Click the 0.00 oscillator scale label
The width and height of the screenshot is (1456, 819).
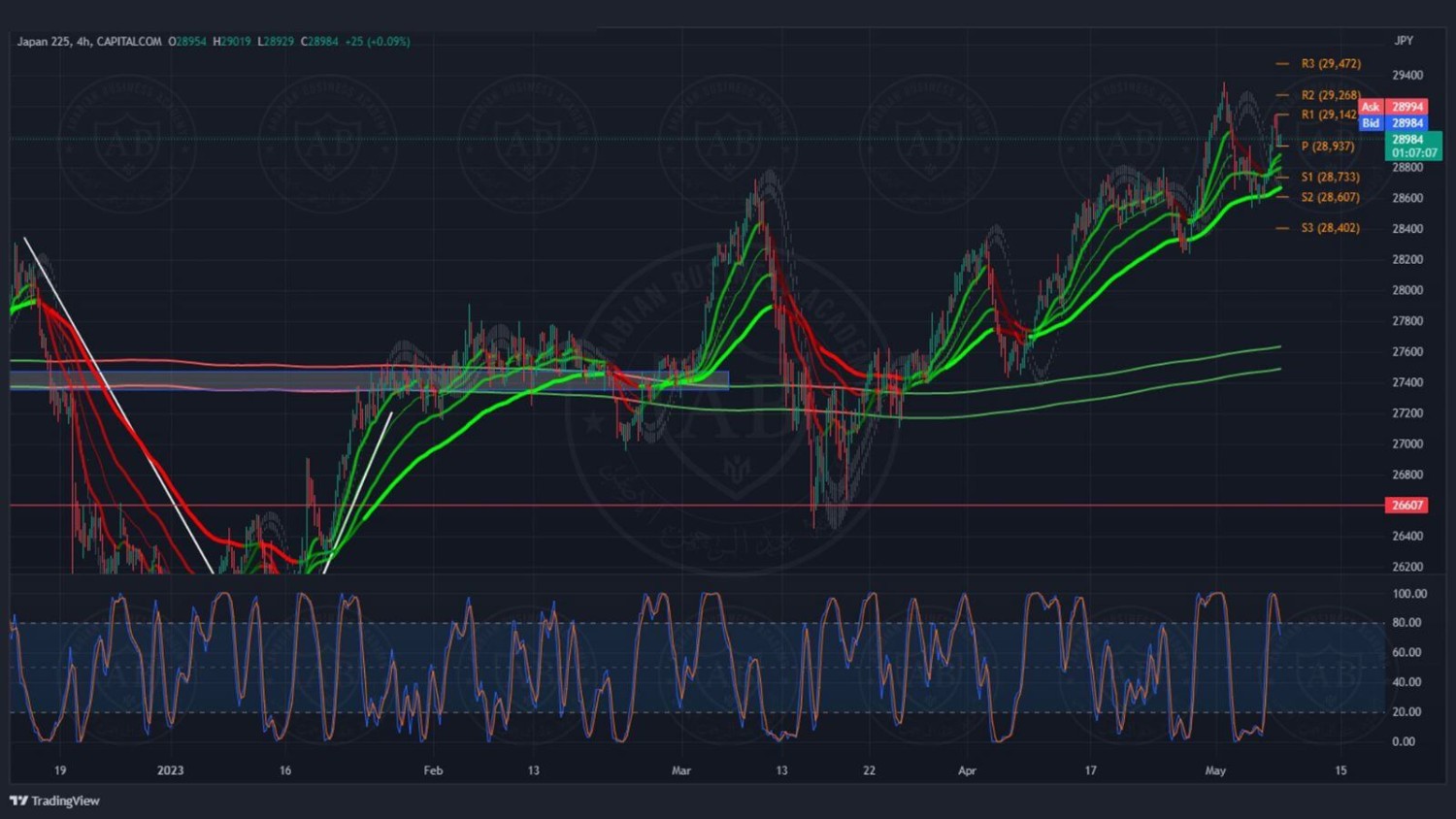[x=1404, y=741]
